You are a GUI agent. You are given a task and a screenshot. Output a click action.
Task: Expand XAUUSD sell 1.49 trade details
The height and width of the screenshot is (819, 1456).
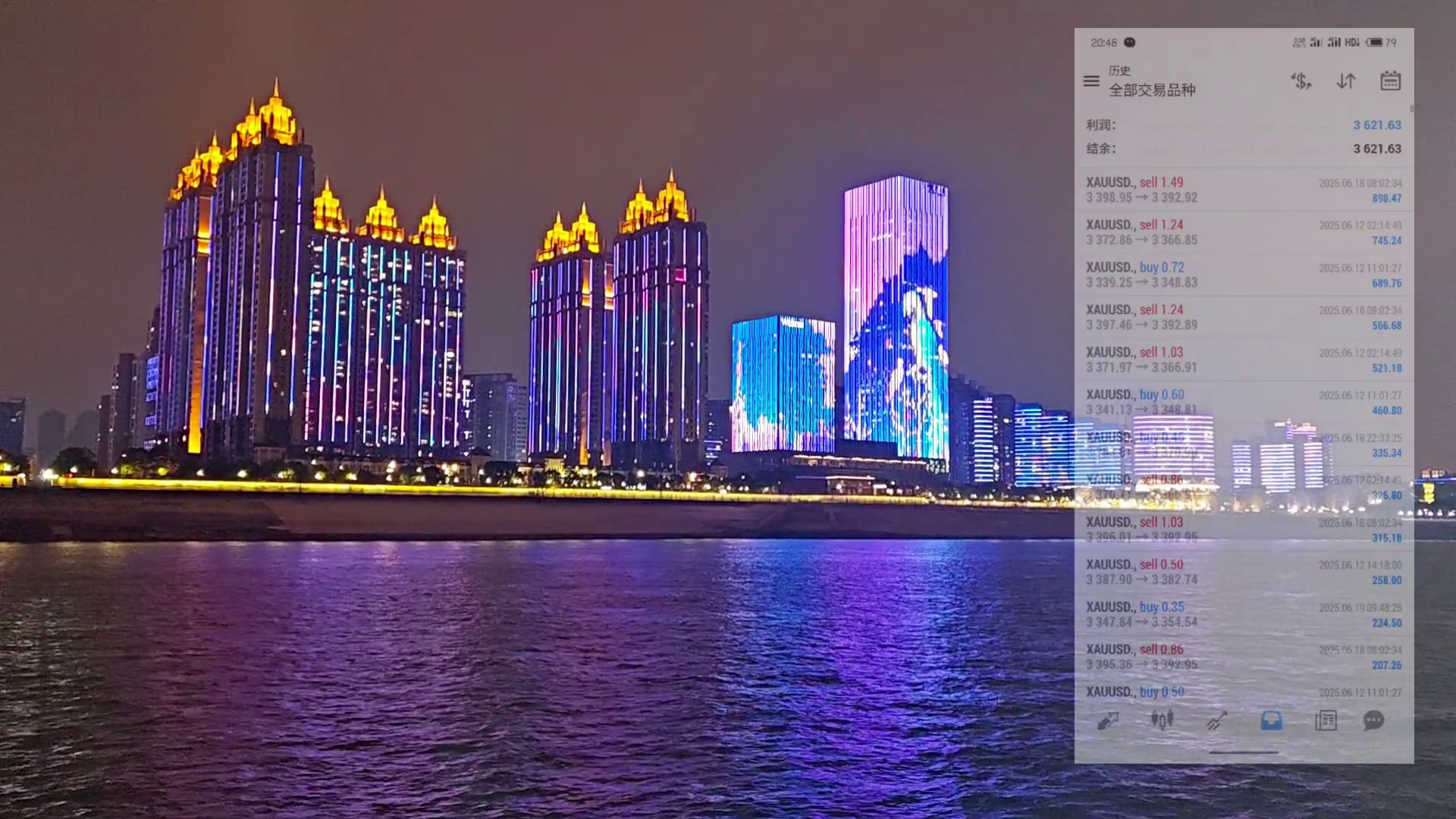(1244, 190)
